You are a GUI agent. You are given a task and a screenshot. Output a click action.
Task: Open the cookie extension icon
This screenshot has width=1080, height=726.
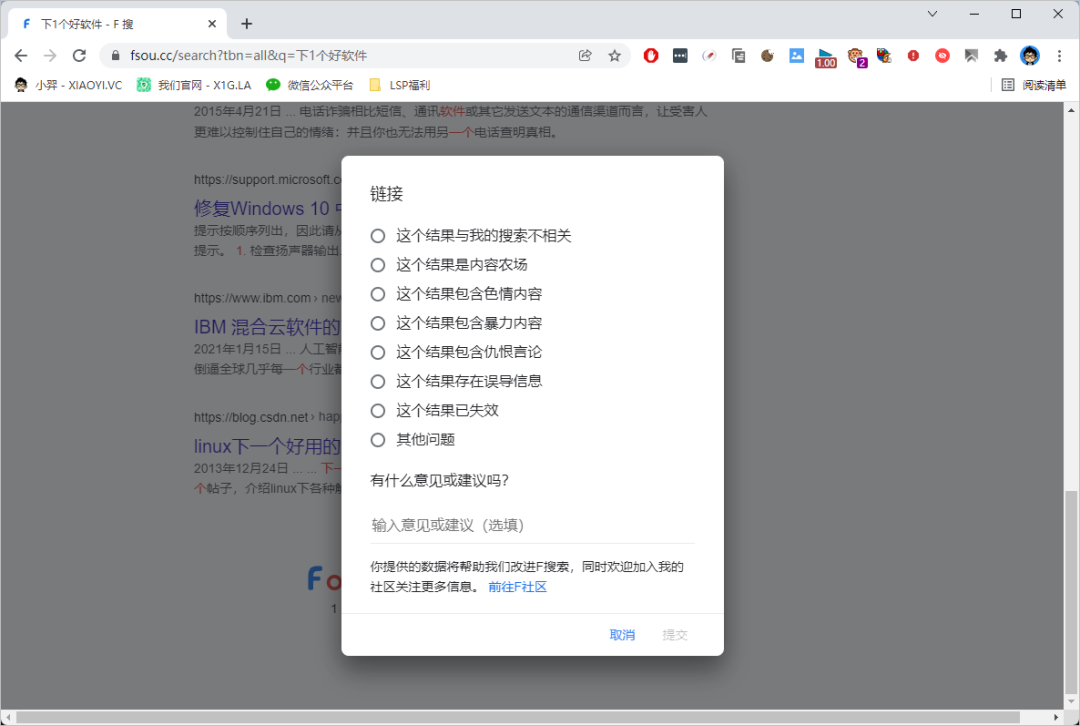767,56
